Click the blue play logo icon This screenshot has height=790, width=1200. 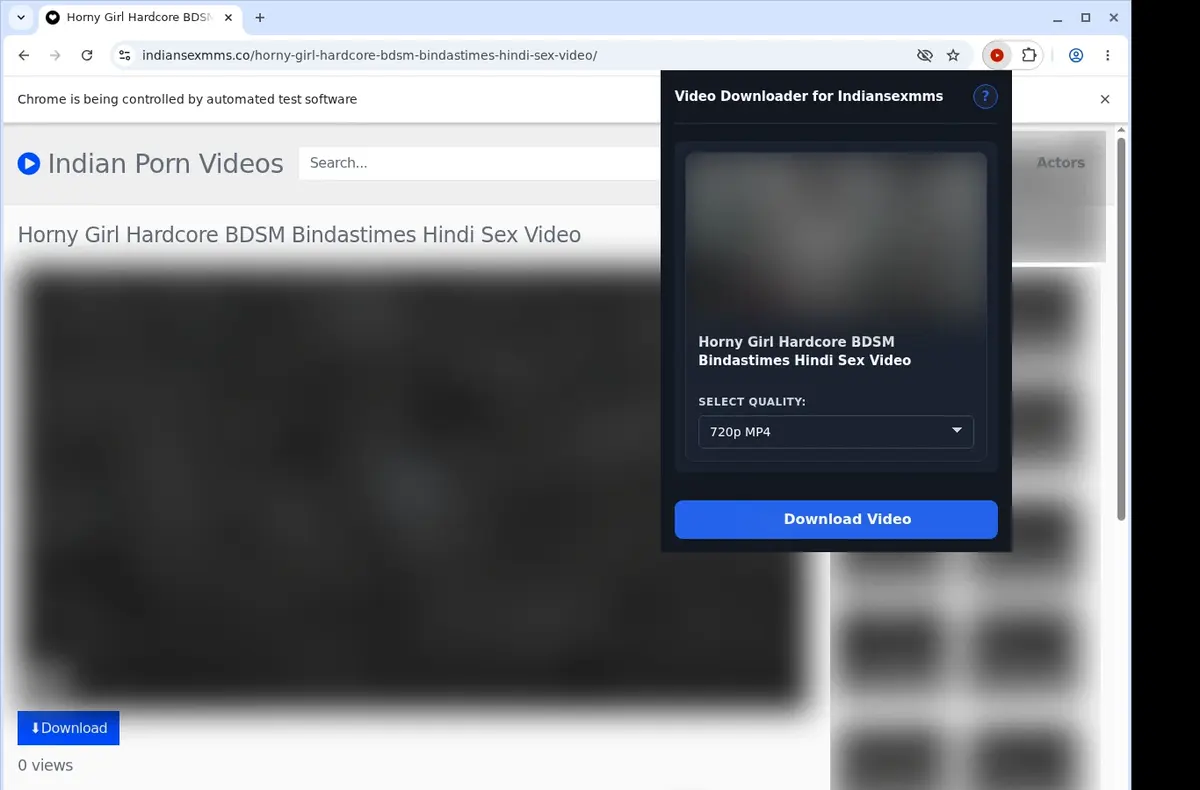click(x=29, y=163)
